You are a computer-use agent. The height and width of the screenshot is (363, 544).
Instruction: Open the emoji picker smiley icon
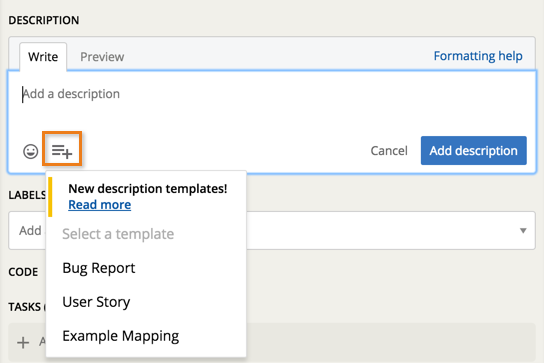(31, 151)
